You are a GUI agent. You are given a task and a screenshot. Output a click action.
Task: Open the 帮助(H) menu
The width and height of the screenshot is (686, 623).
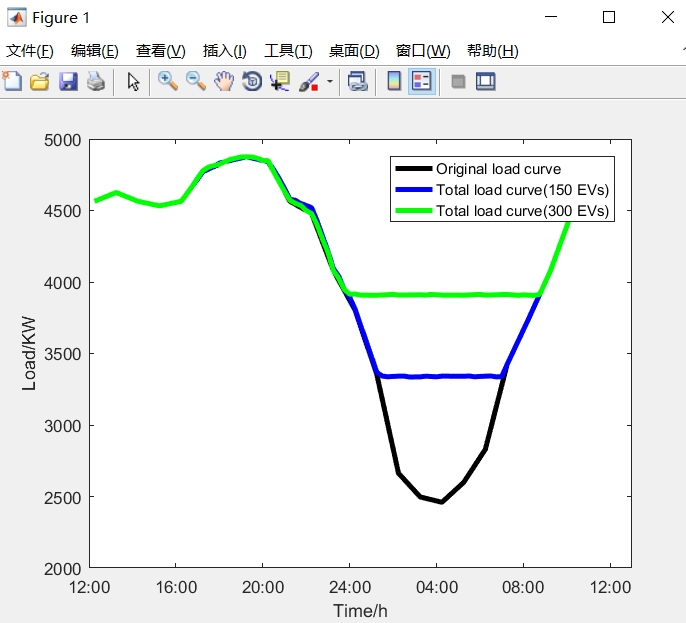click(493, 51)
